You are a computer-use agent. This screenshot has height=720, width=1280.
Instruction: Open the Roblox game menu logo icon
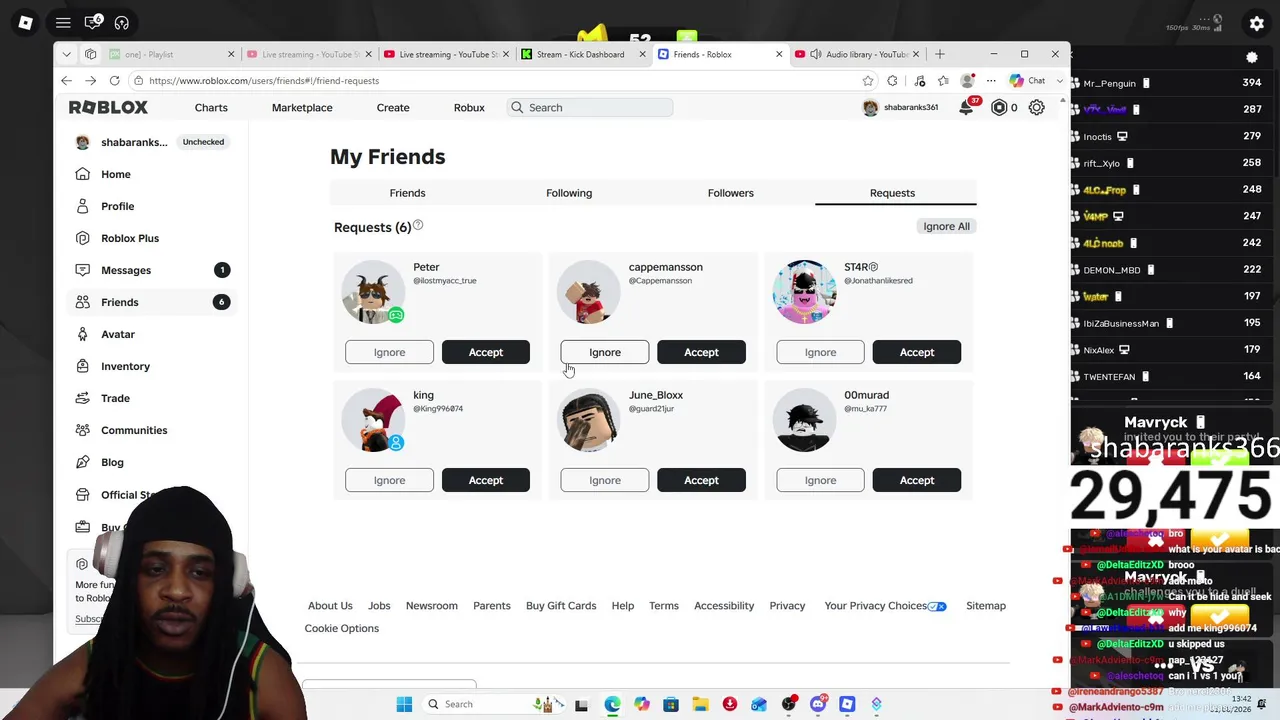(x=25, y=22)
